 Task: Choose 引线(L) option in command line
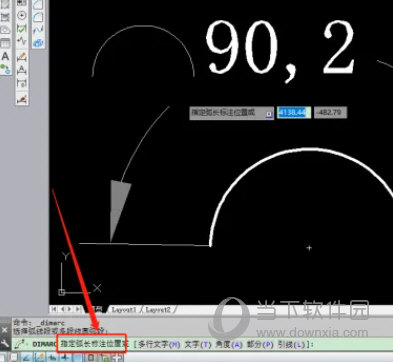[292, 344]
